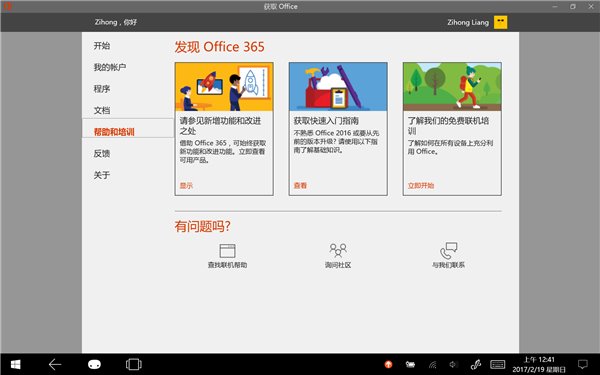Viewport: 600px width, 375px height.
Task: Click the 显示 link on new features card
Action: click(186, 186)
